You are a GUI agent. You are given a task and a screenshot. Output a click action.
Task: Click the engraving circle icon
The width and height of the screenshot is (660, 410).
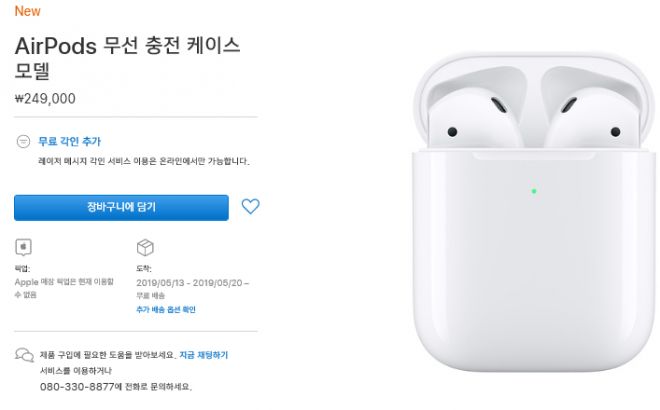coord(23,141)
